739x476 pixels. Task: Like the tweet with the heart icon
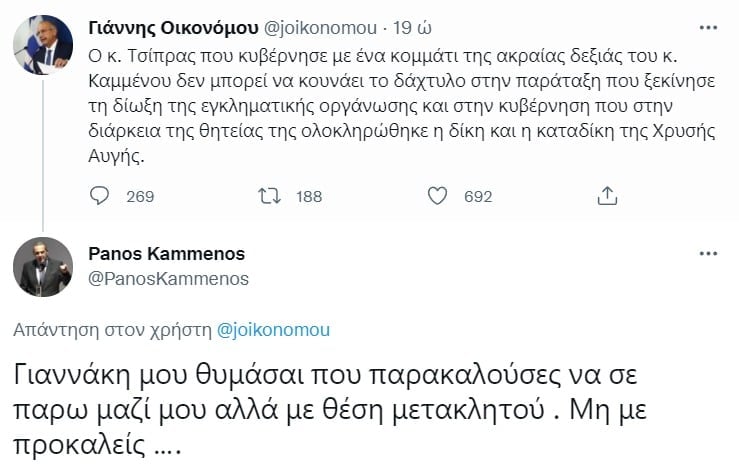tap(436, 196)
